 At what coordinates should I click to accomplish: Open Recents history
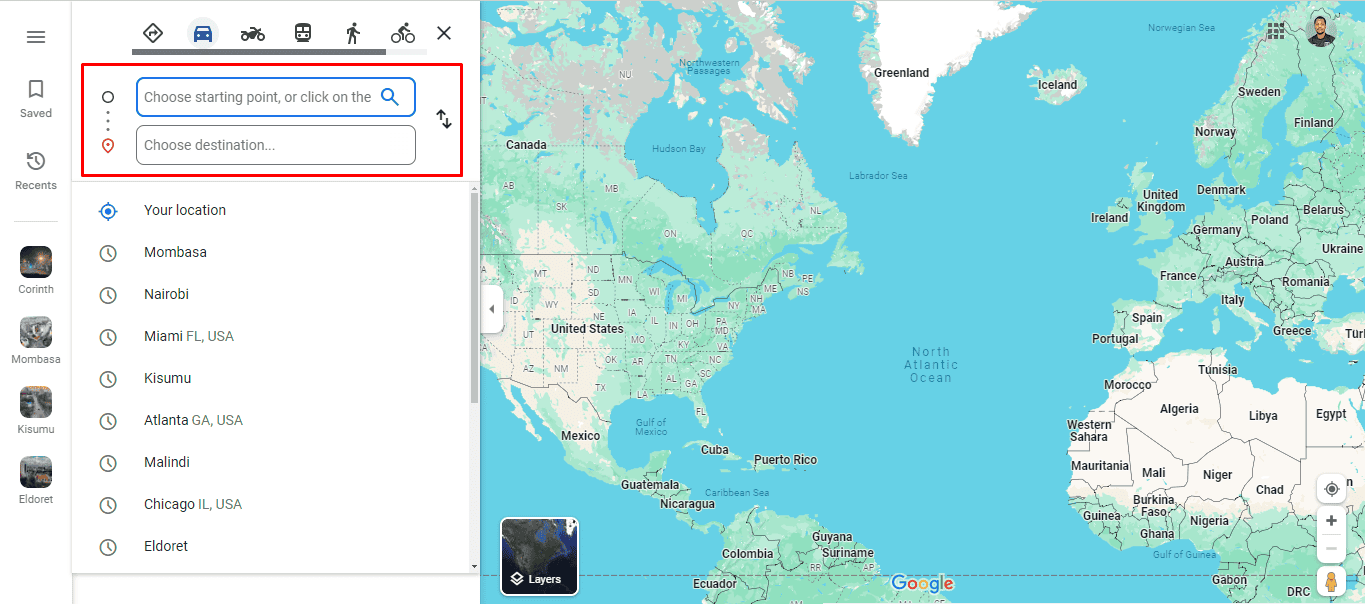click(36, 171)
